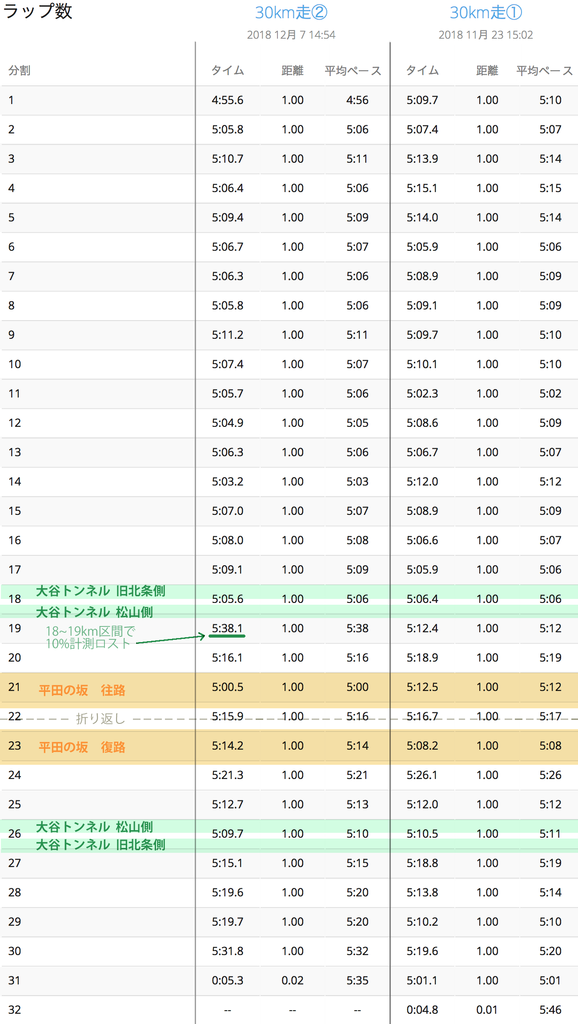The image size is (578, 1024).
Task: Select the time value 5:07.4 in row 2
Action: click(422, 130)
